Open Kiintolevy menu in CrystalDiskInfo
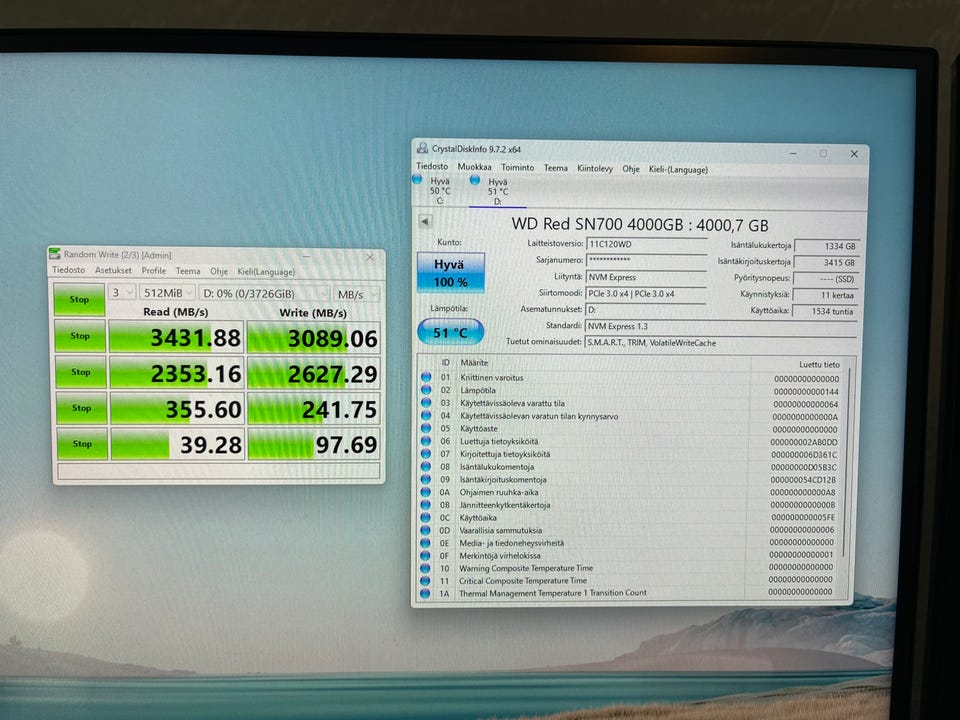Viewport: 960px width, 720px height. pyautogui.click(x=594, y=168)
